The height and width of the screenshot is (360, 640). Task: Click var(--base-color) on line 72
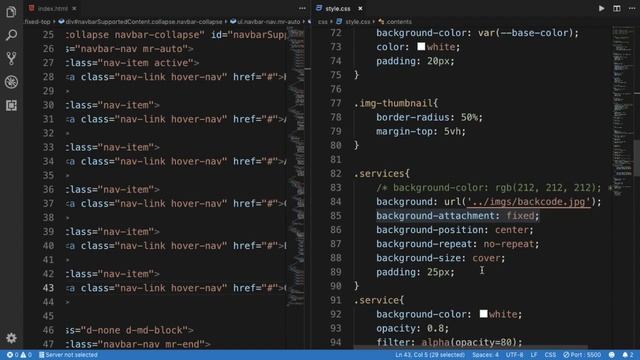tap(525, 33)
